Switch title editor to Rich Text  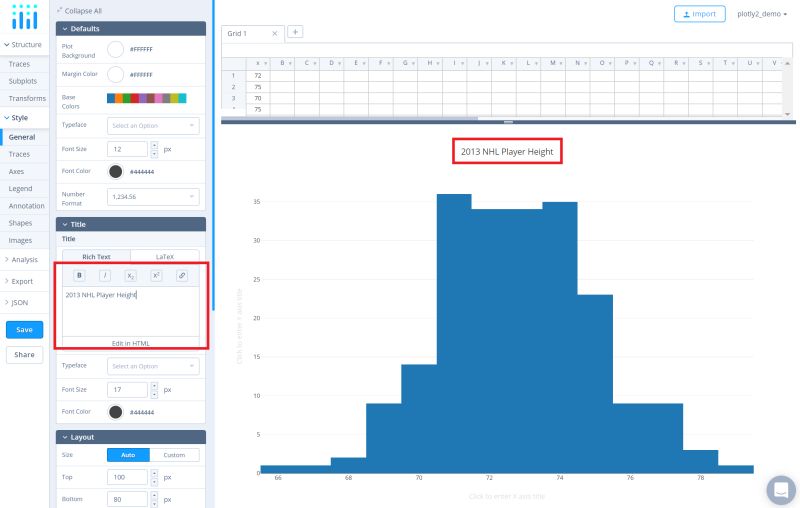96,257
